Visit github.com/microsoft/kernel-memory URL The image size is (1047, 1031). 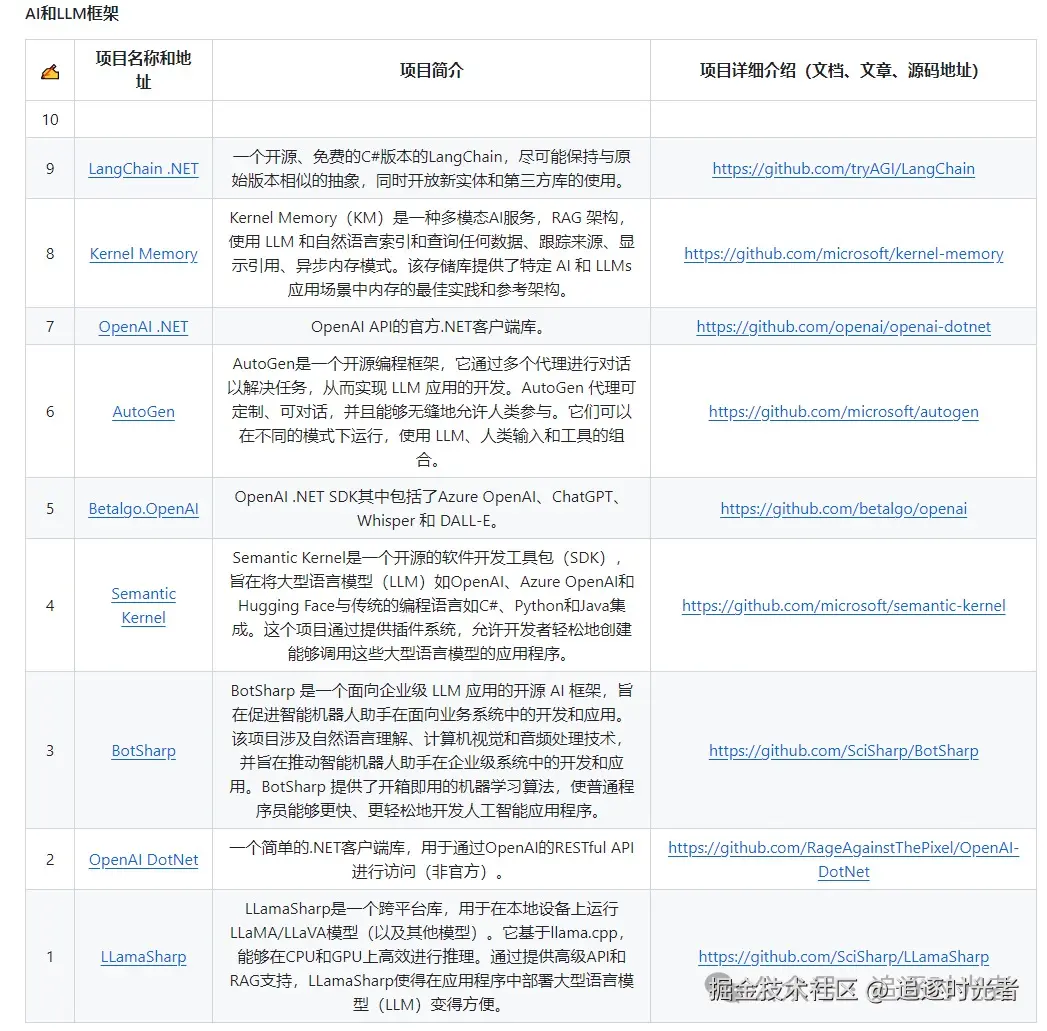click(843, 254)
